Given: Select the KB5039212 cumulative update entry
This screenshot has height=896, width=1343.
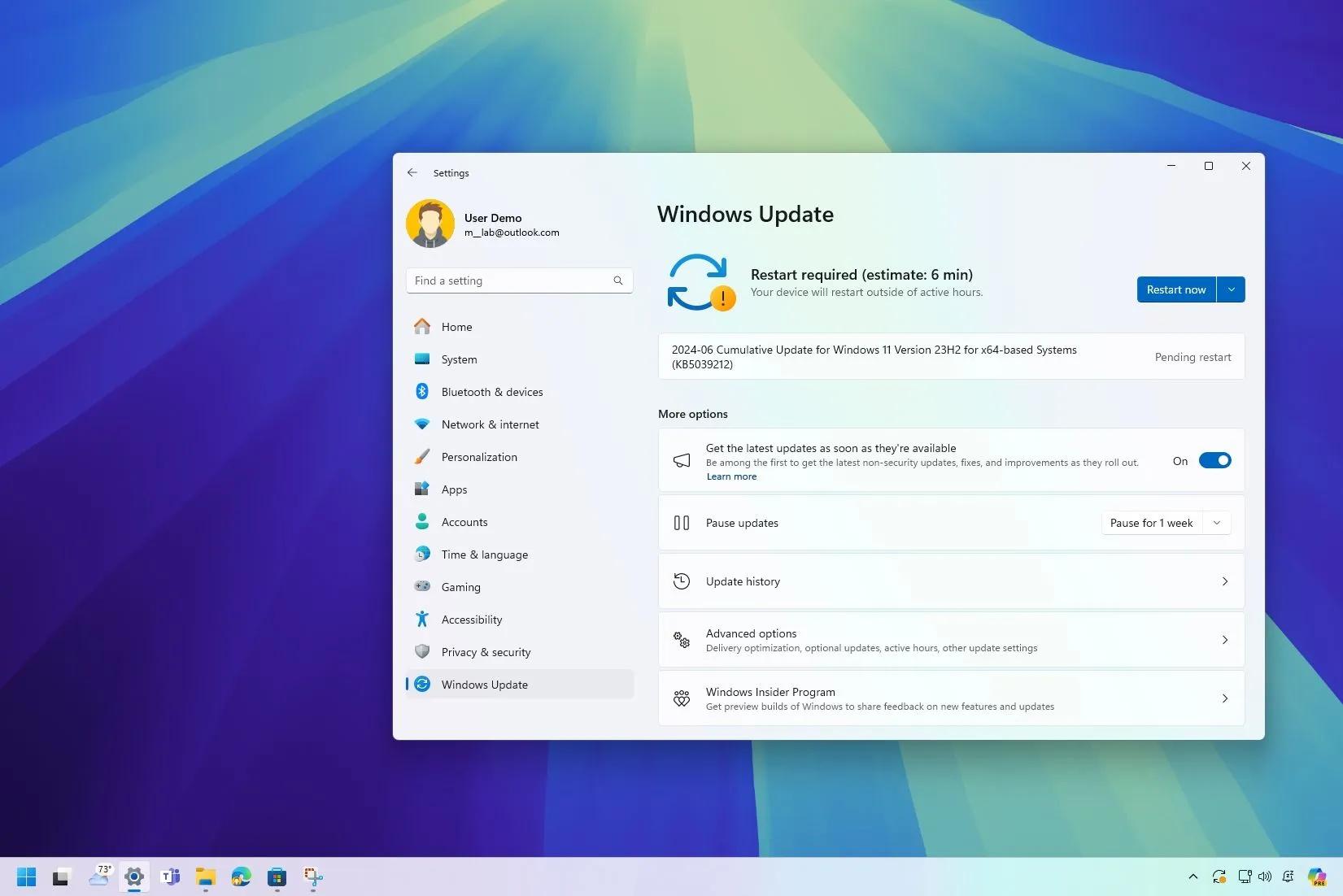Looking at the screenshot, I should point(951,357).
